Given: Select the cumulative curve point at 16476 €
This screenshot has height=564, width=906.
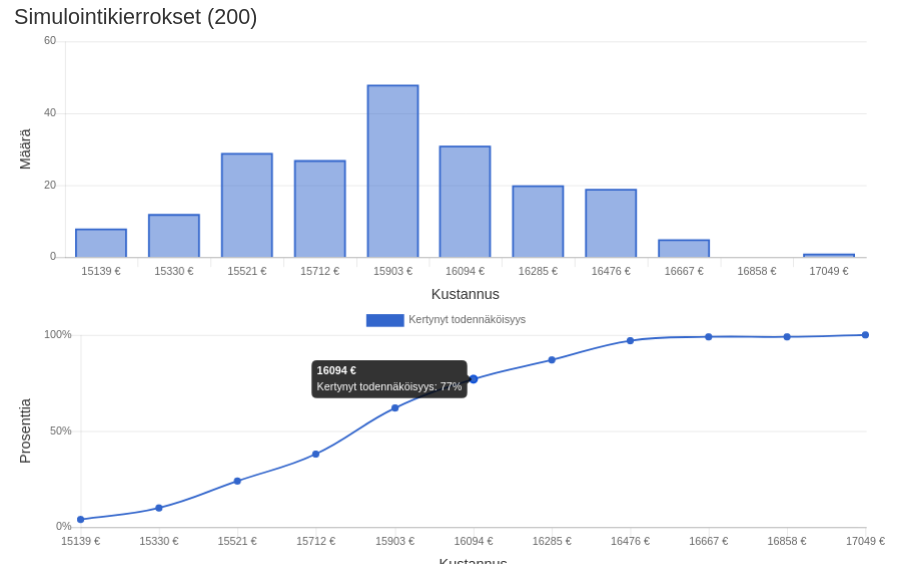Looking at the screenshot, I should pyautogui.click(x=630, y=341).
